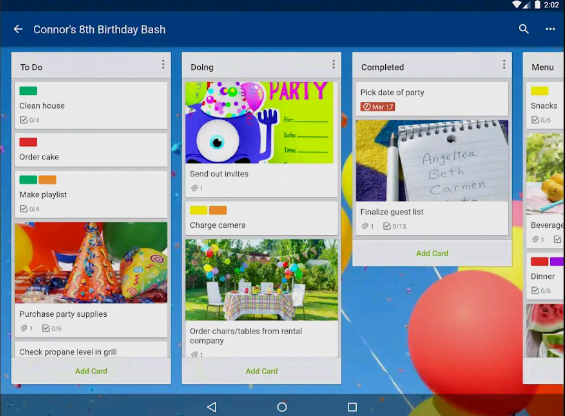Click checklist icon on Purchase party supplies
This screenshot has width=565, height=416.
click(46, 328)
